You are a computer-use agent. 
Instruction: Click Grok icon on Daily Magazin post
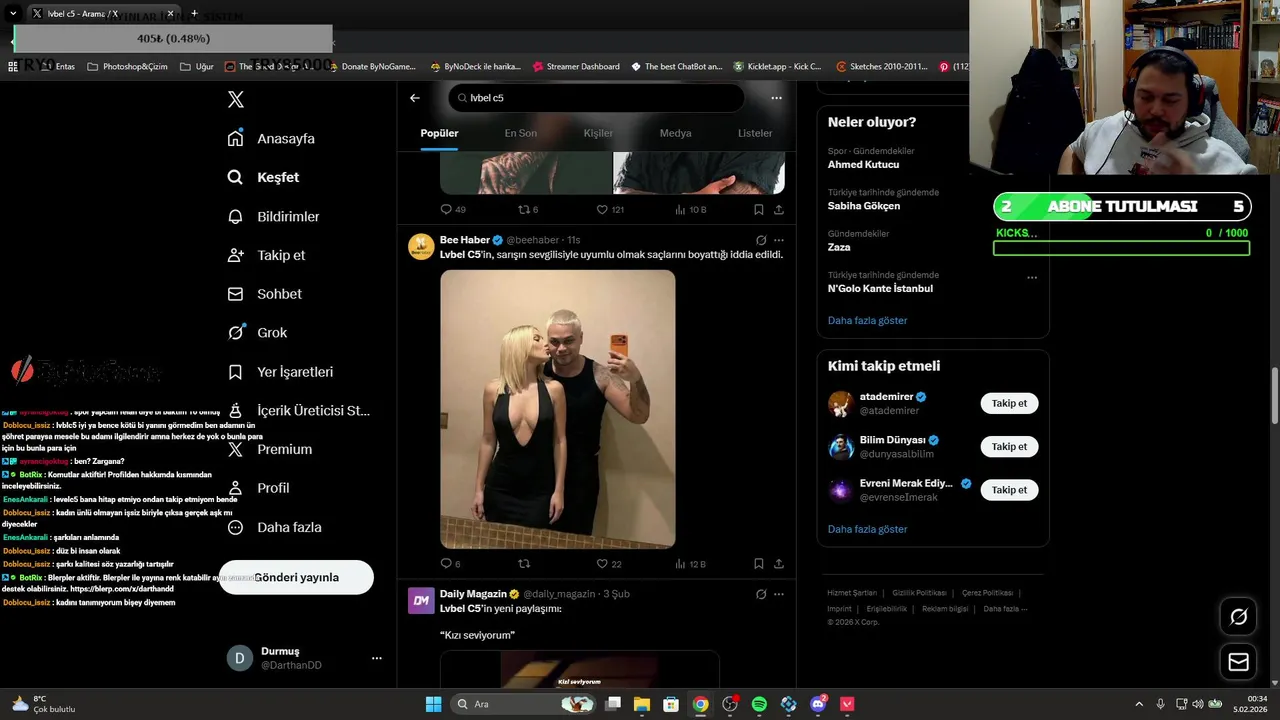click(x=761, y=594)
